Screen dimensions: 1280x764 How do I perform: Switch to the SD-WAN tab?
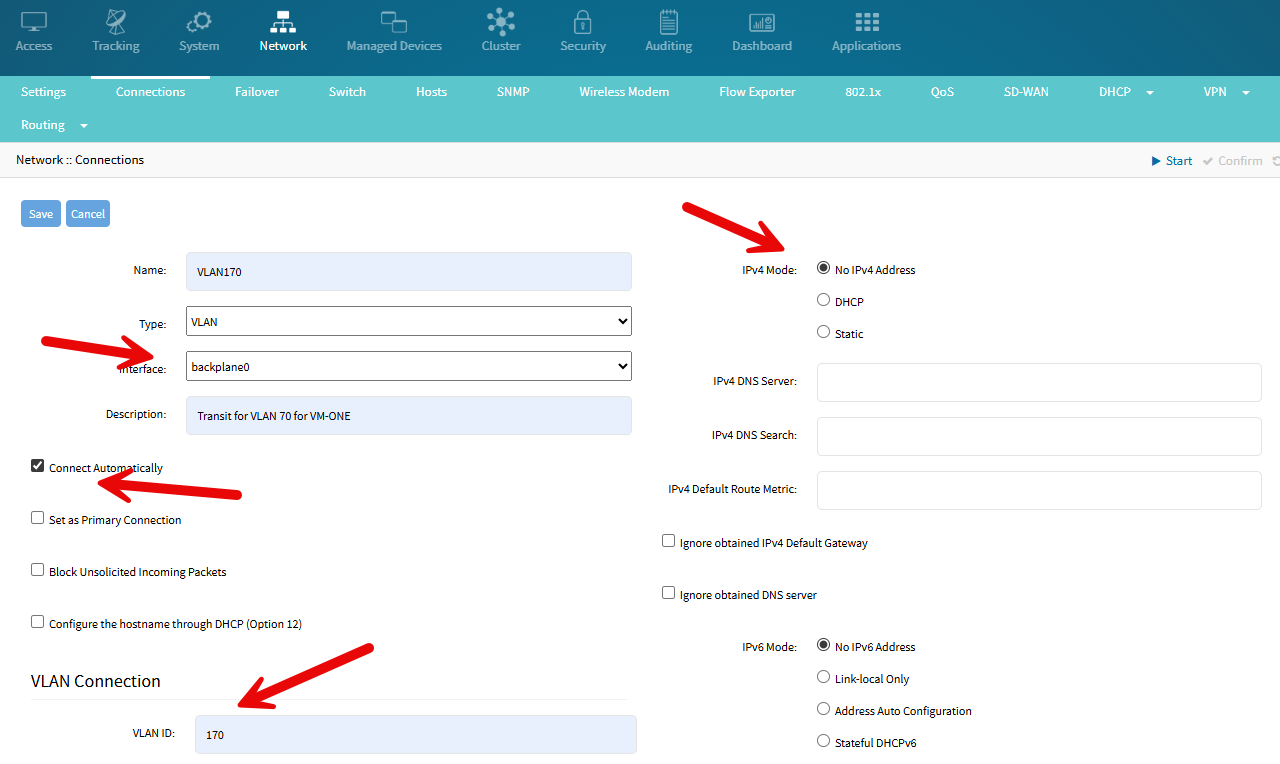(x=1026, y=92)
